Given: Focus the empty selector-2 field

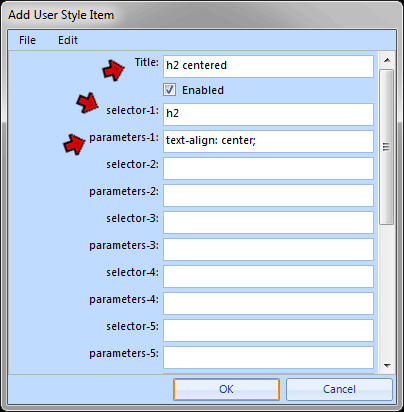Looking at the screenshot, I should click(268, 168).
